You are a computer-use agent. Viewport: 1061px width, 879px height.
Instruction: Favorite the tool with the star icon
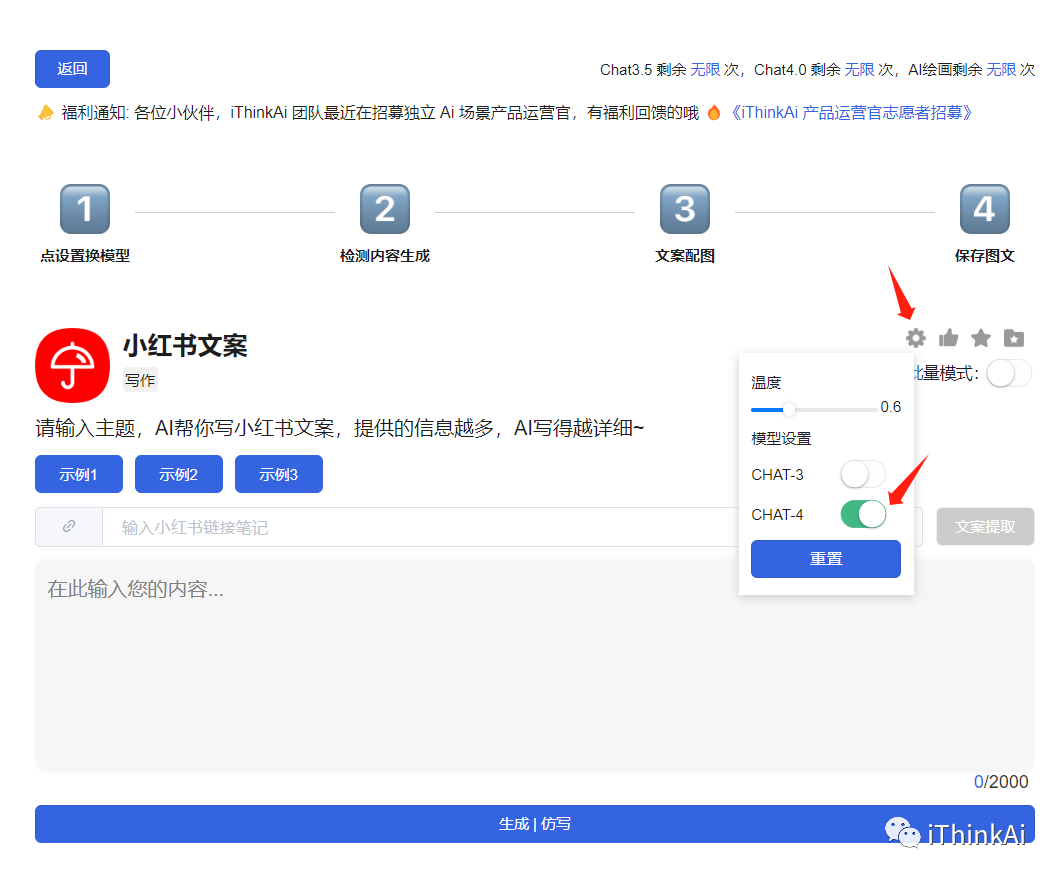[x=981, y=338]
